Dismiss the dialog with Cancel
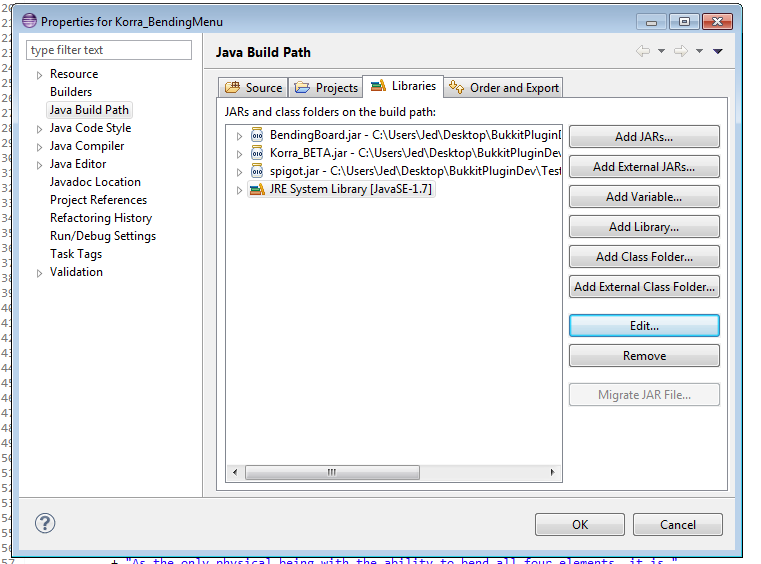Screen dimensions: 761x564 click(678, 525)
